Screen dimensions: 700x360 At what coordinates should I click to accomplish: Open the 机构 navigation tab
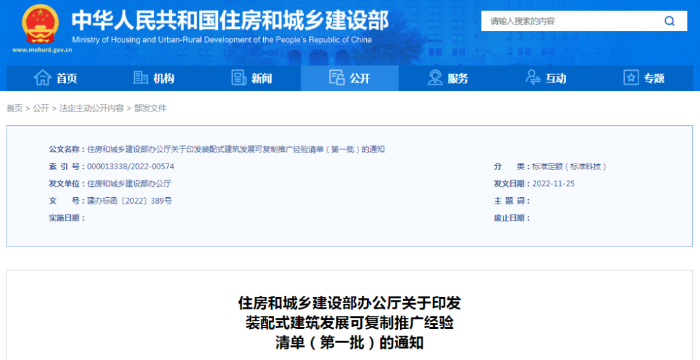coord(154,78)
